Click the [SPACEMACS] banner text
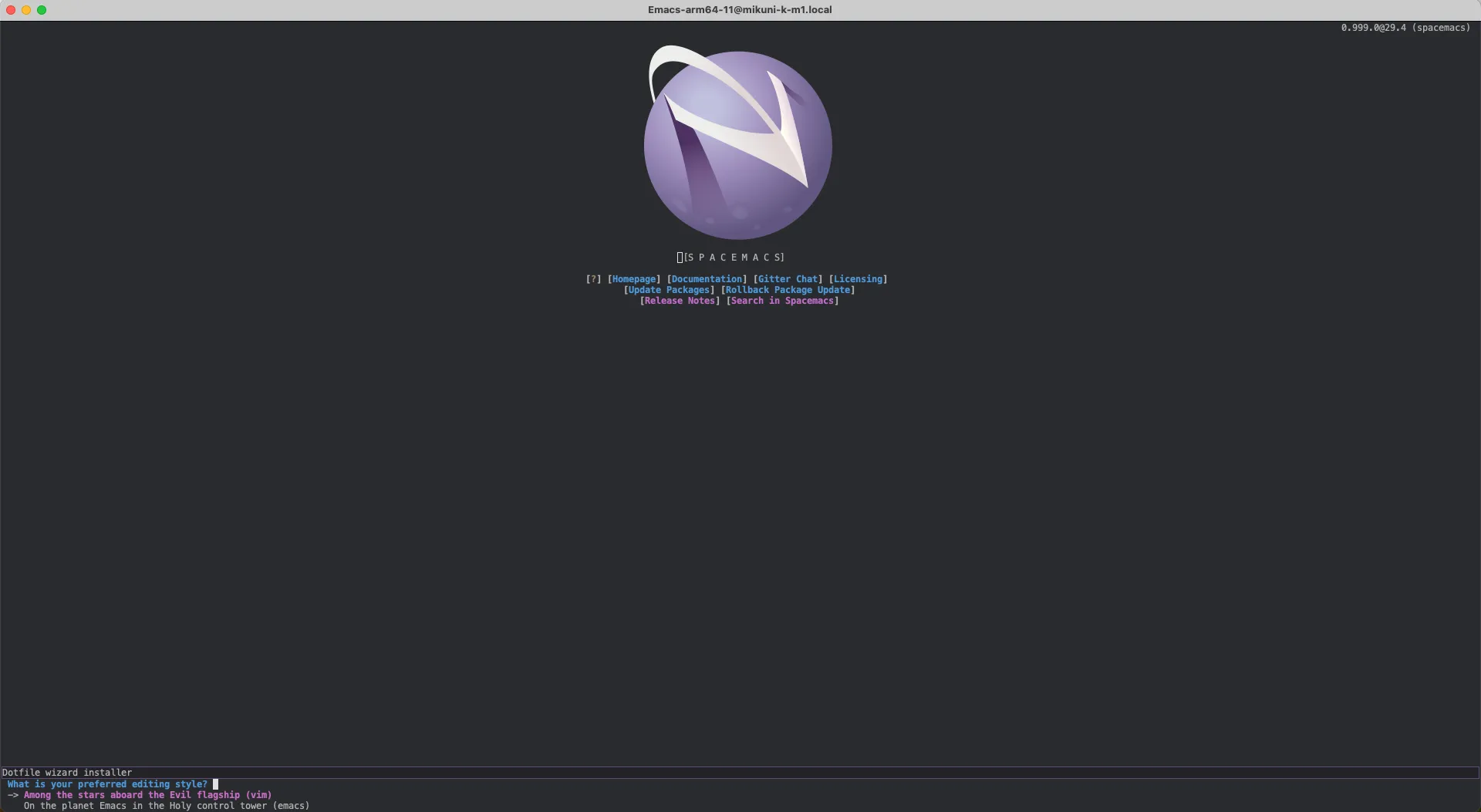The height and width of the screenshot is (812, 1481). pyautogui.click(x=730, y=257)
